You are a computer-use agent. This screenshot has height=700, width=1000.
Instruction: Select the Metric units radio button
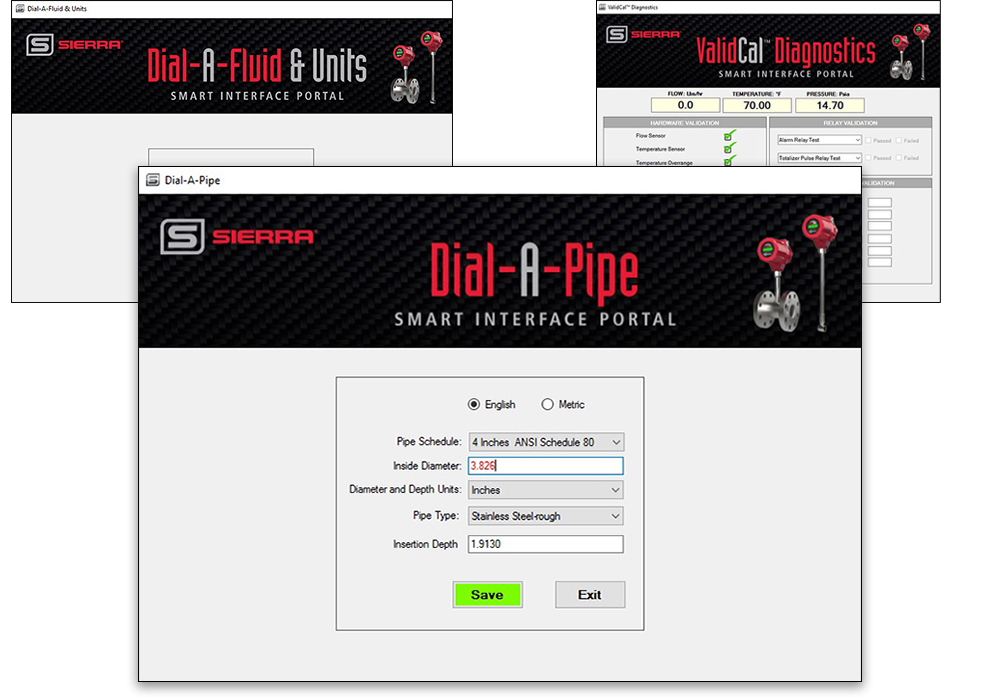pos(547,404)
